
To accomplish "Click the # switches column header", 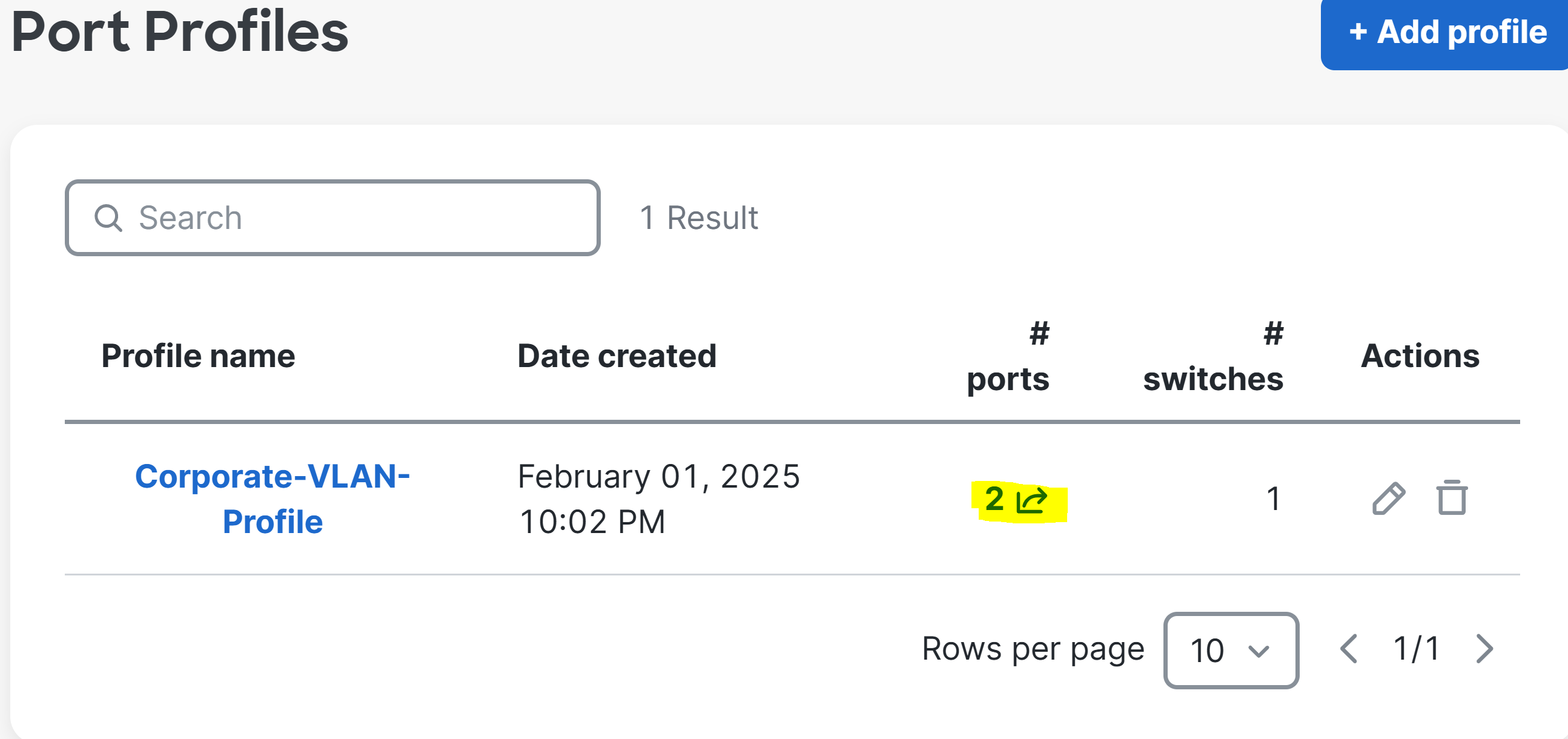I will pos(1213,357).
